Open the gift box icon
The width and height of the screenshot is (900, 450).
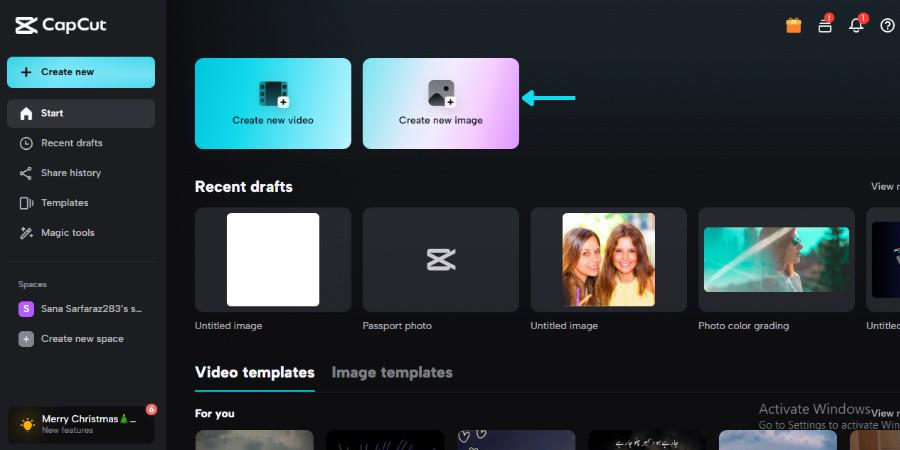[x=794, y=25]
